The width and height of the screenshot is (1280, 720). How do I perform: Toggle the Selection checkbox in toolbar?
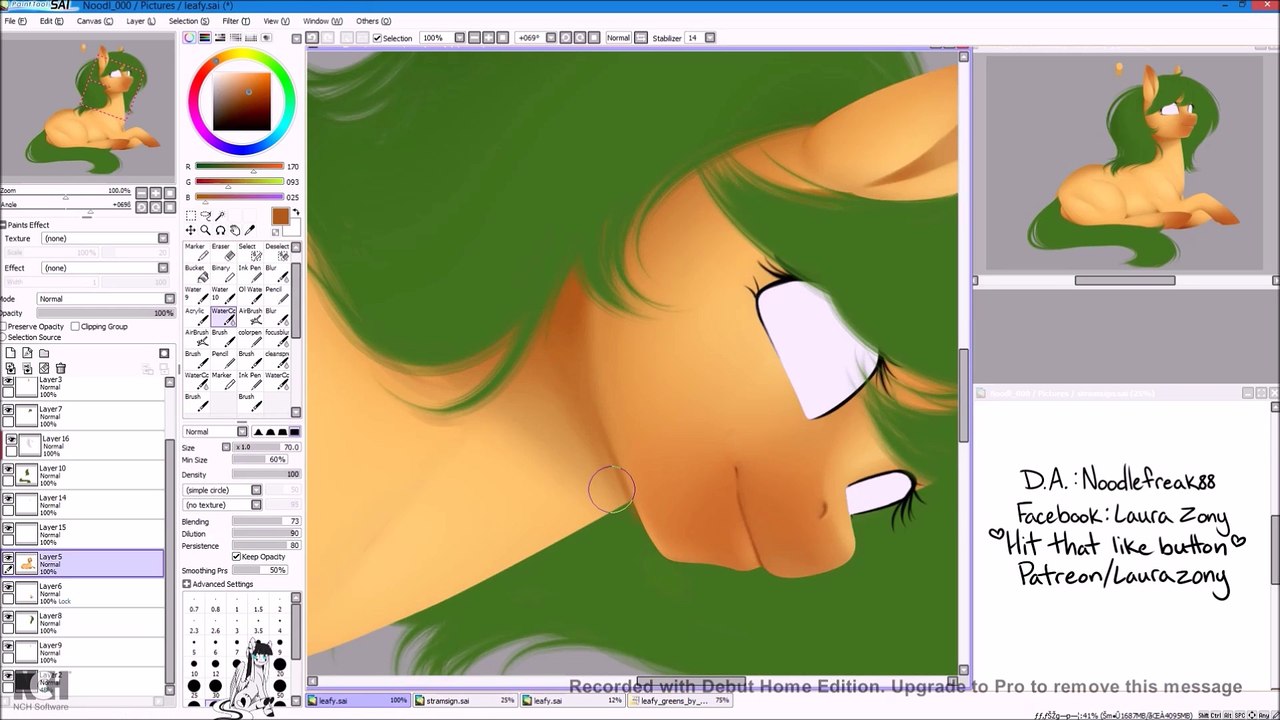377,38
